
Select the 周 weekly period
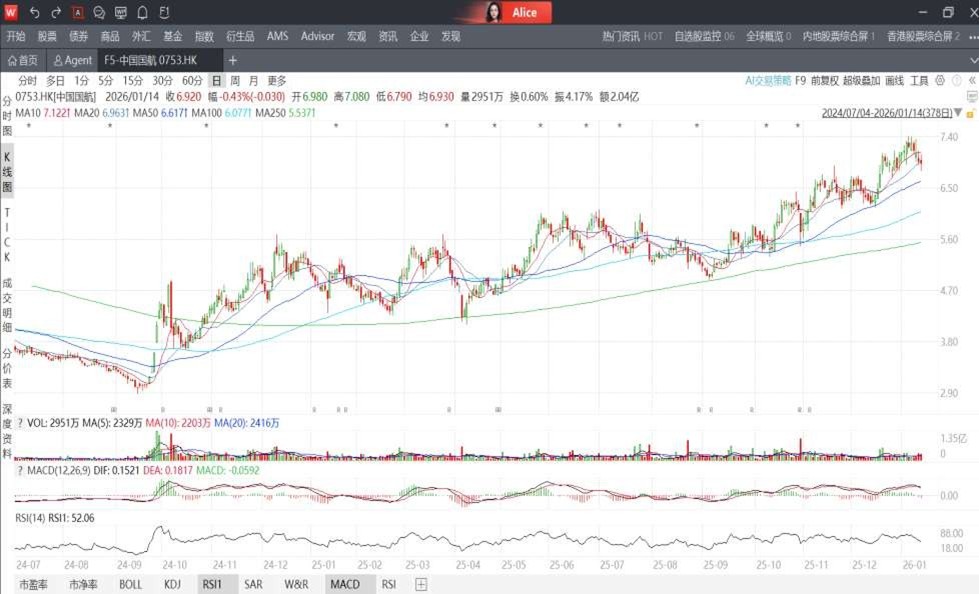234,80
